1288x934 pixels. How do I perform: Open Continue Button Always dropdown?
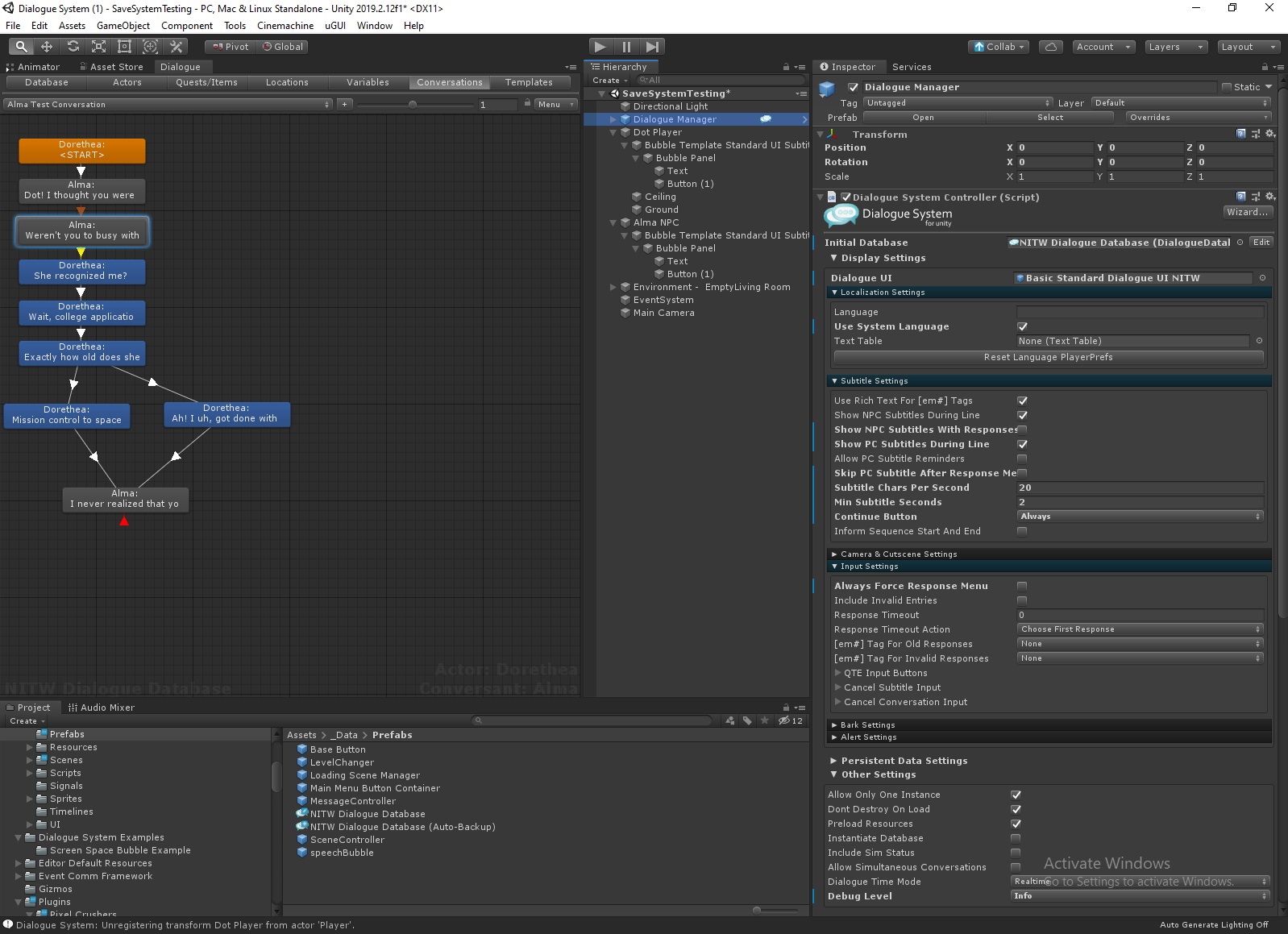click(x=1140, y=517)
